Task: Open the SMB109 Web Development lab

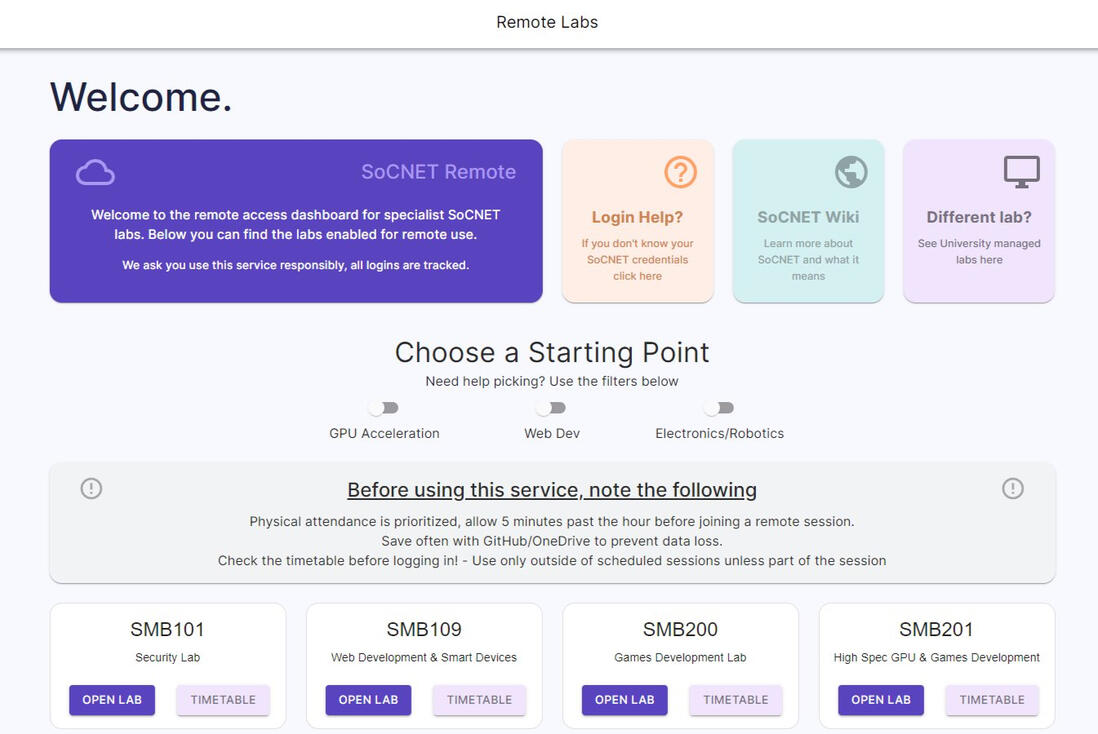Action: pyautogui.click(x=368, y=700)
